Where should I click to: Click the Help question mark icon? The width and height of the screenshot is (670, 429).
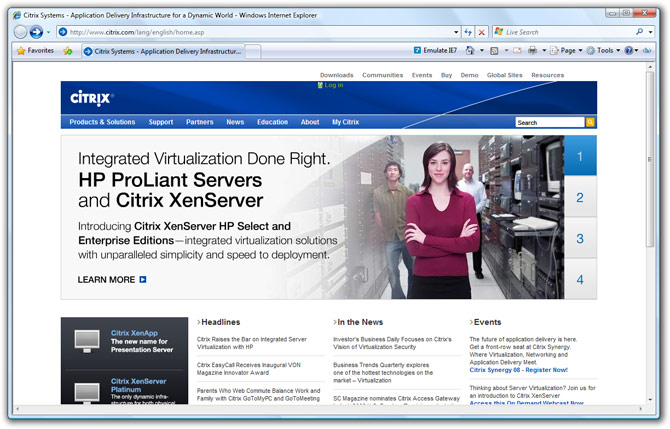pos(629,50)
